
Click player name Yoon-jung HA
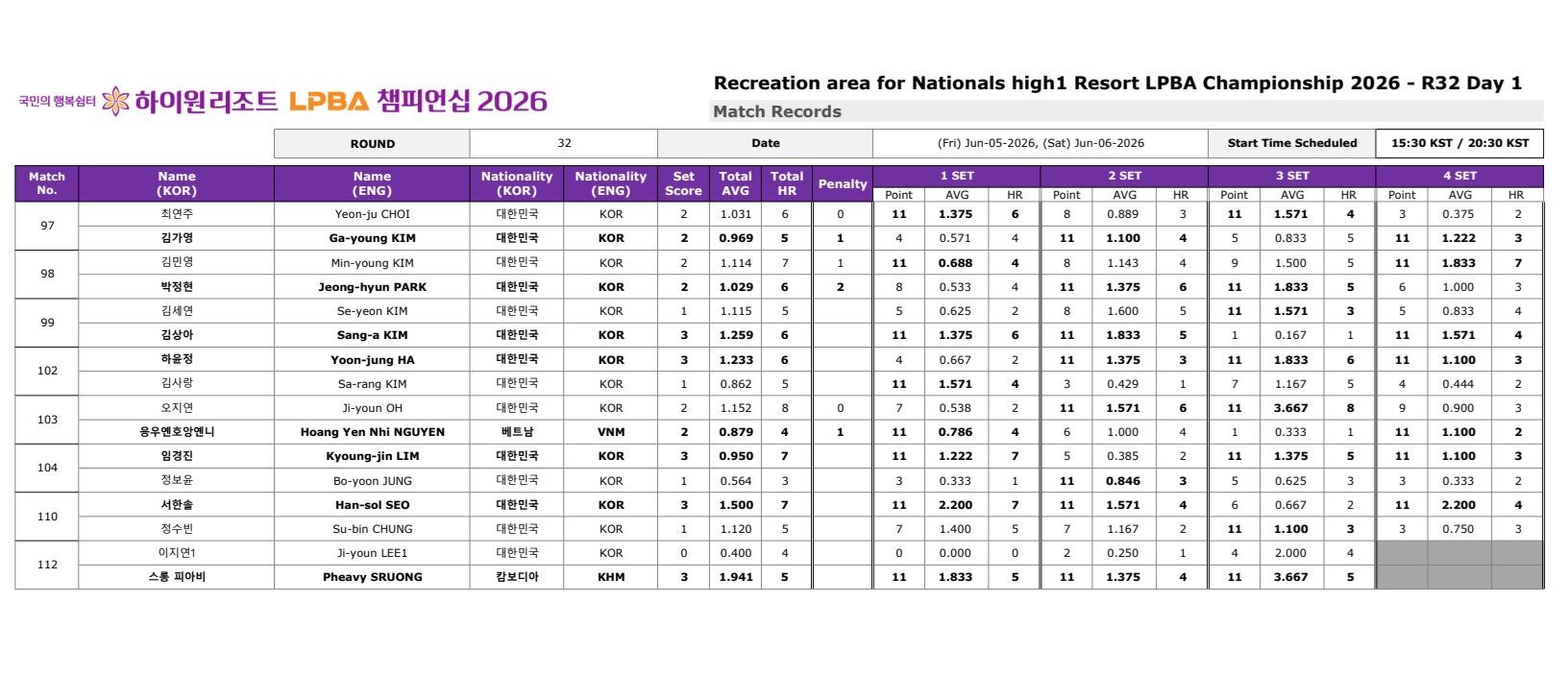[x=372, y=360]
